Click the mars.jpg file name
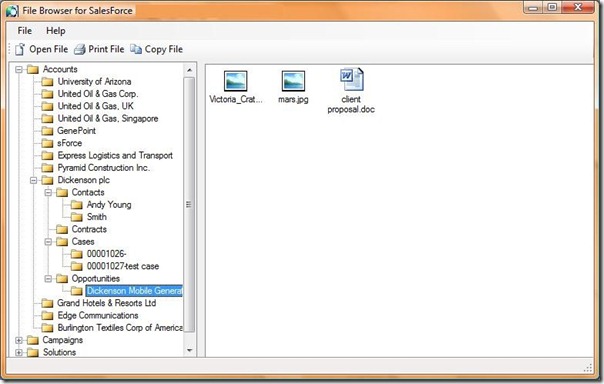The height and width of the screenshot is (384, 604). (x=293, y=99)
